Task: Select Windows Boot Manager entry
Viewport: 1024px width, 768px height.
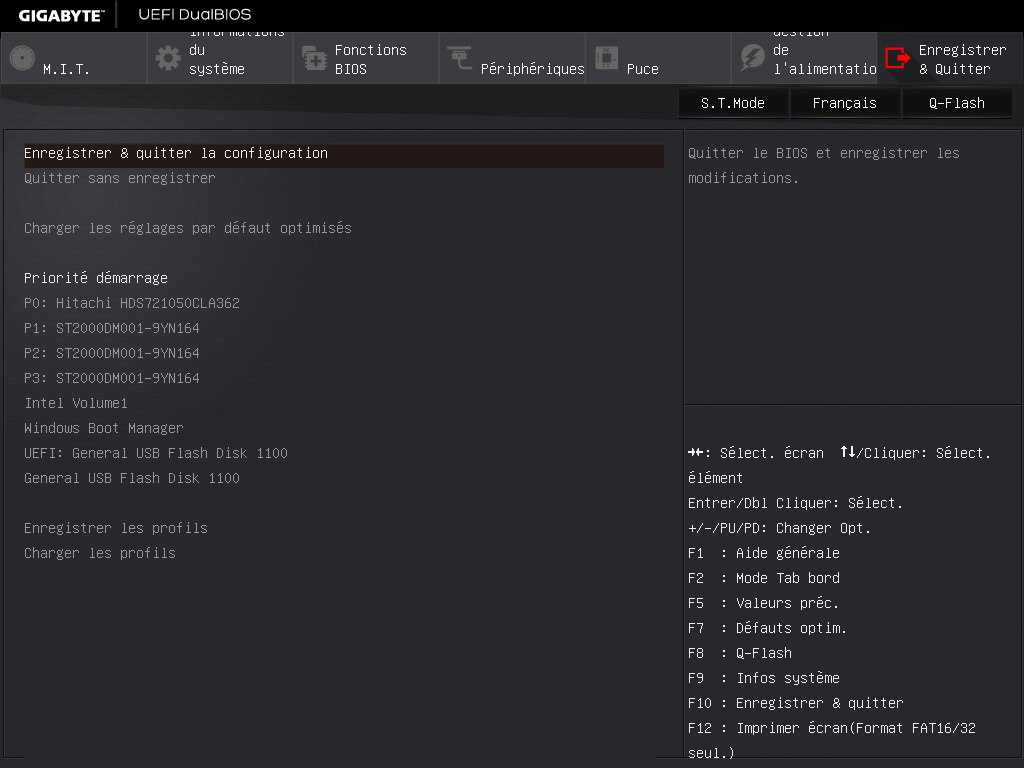Action: click(104, 428)
